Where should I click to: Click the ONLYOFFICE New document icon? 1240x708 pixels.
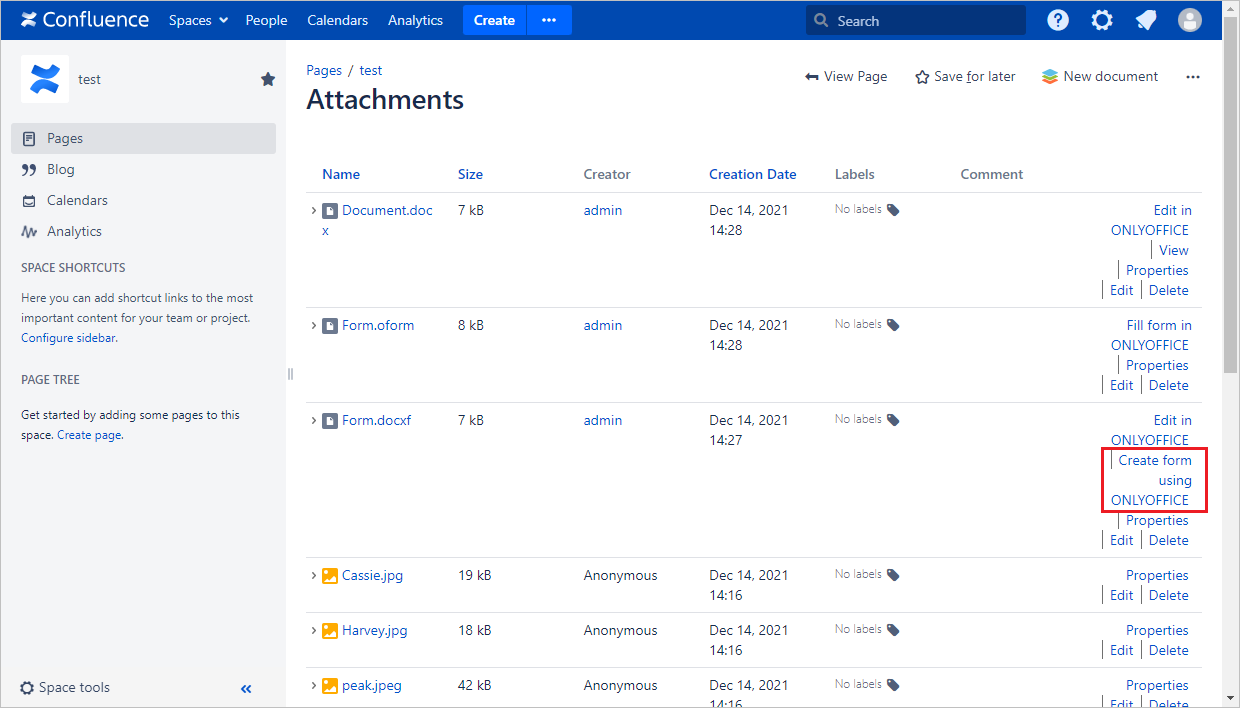point(1049,76)
